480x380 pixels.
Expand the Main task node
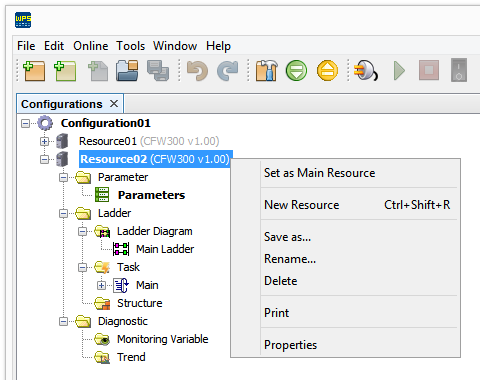pyautogui.click(x=101, y=285)
